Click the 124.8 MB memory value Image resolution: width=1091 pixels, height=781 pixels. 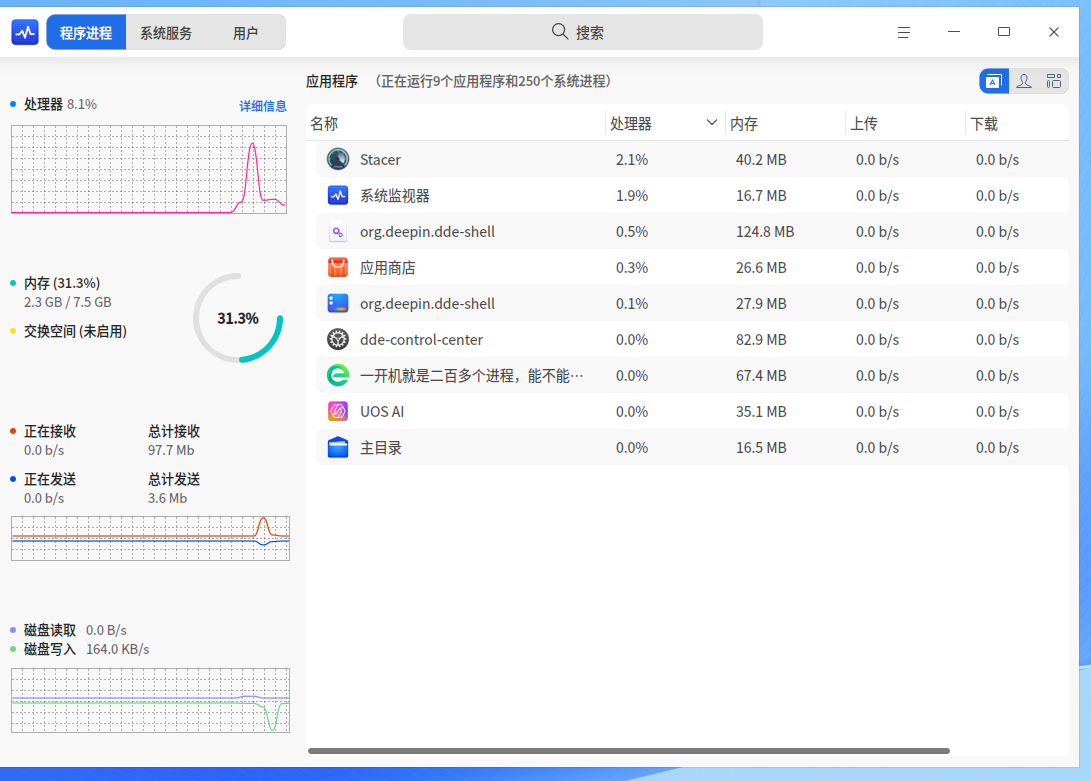click(x=765, y=232)
